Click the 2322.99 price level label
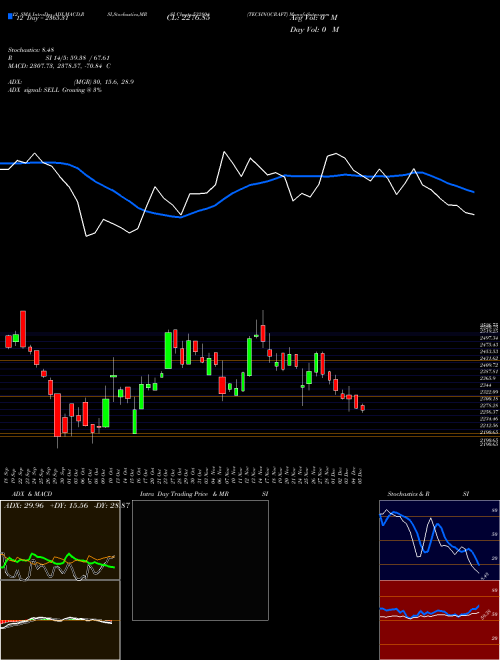Screen dimensions: 500x660 click(489, 392)
